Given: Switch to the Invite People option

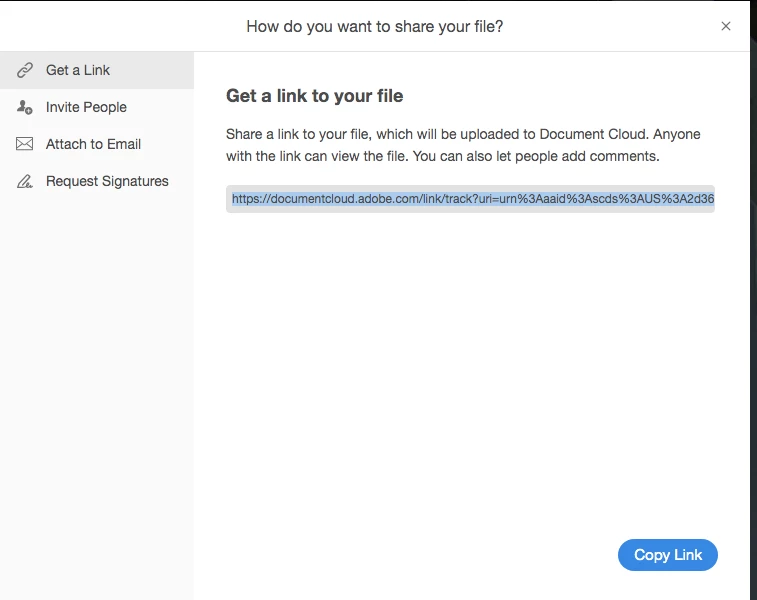Looking at the screenshot, I should click(97, 107).
